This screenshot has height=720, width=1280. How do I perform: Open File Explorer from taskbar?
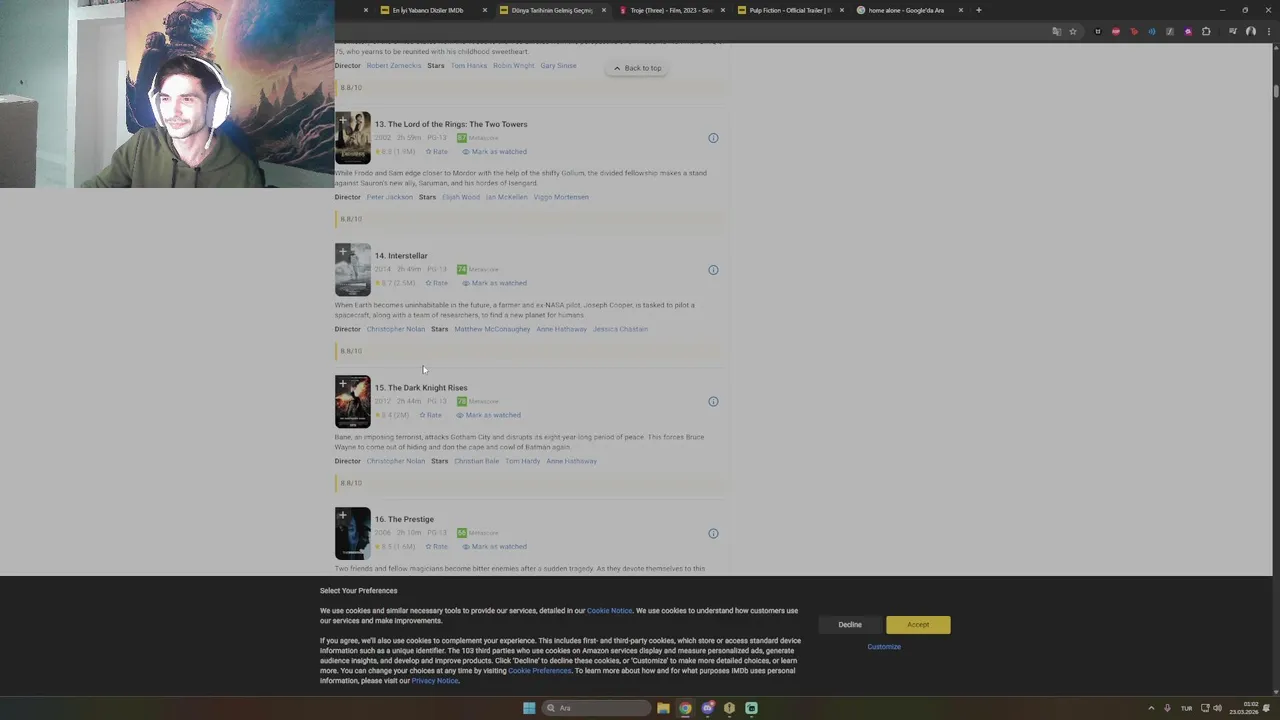pyautogui.click(x=663, y=708)
